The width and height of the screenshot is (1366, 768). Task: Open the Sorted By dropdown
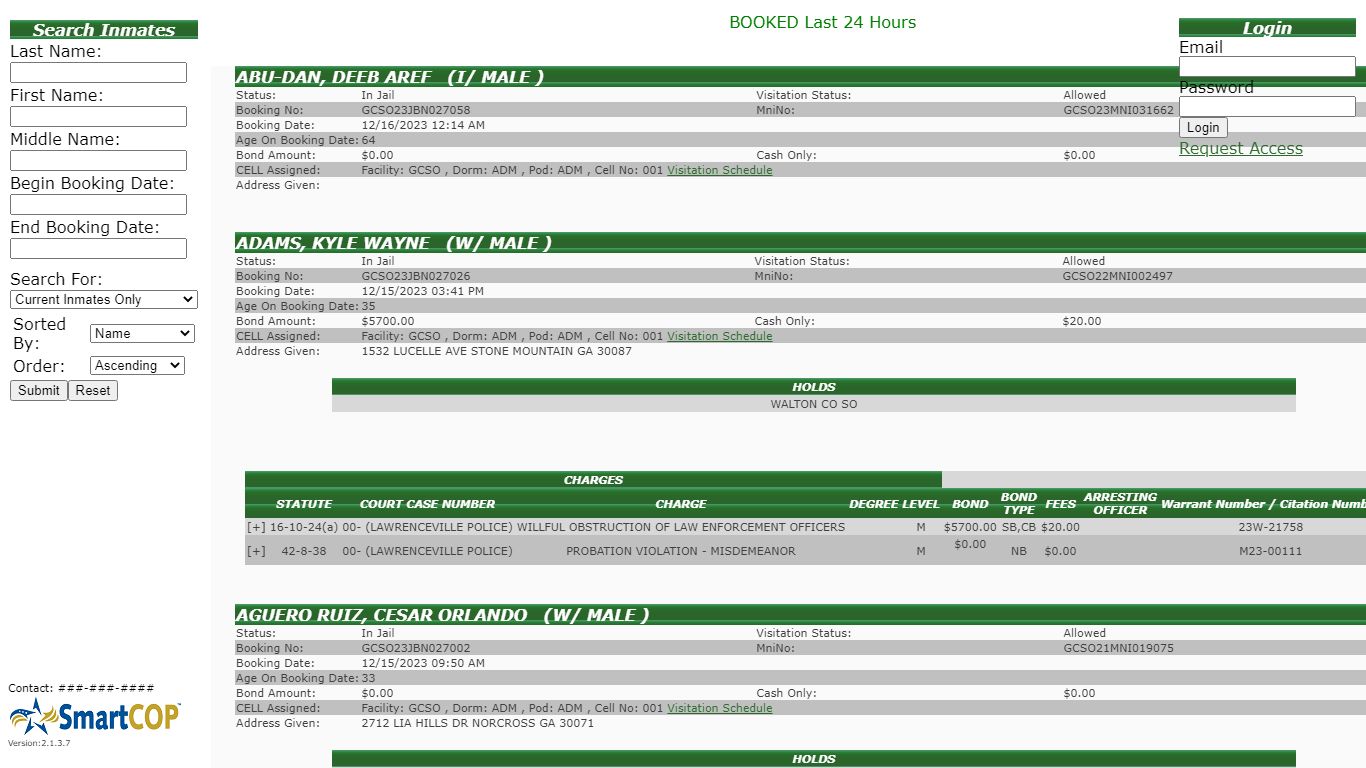(x=142, y=334)
